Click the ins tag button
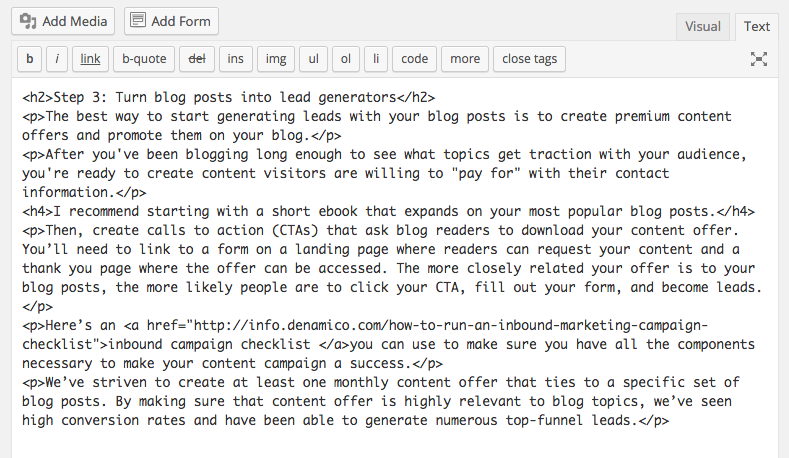This screenshot has height=458, width=789. tap(235, 59)
